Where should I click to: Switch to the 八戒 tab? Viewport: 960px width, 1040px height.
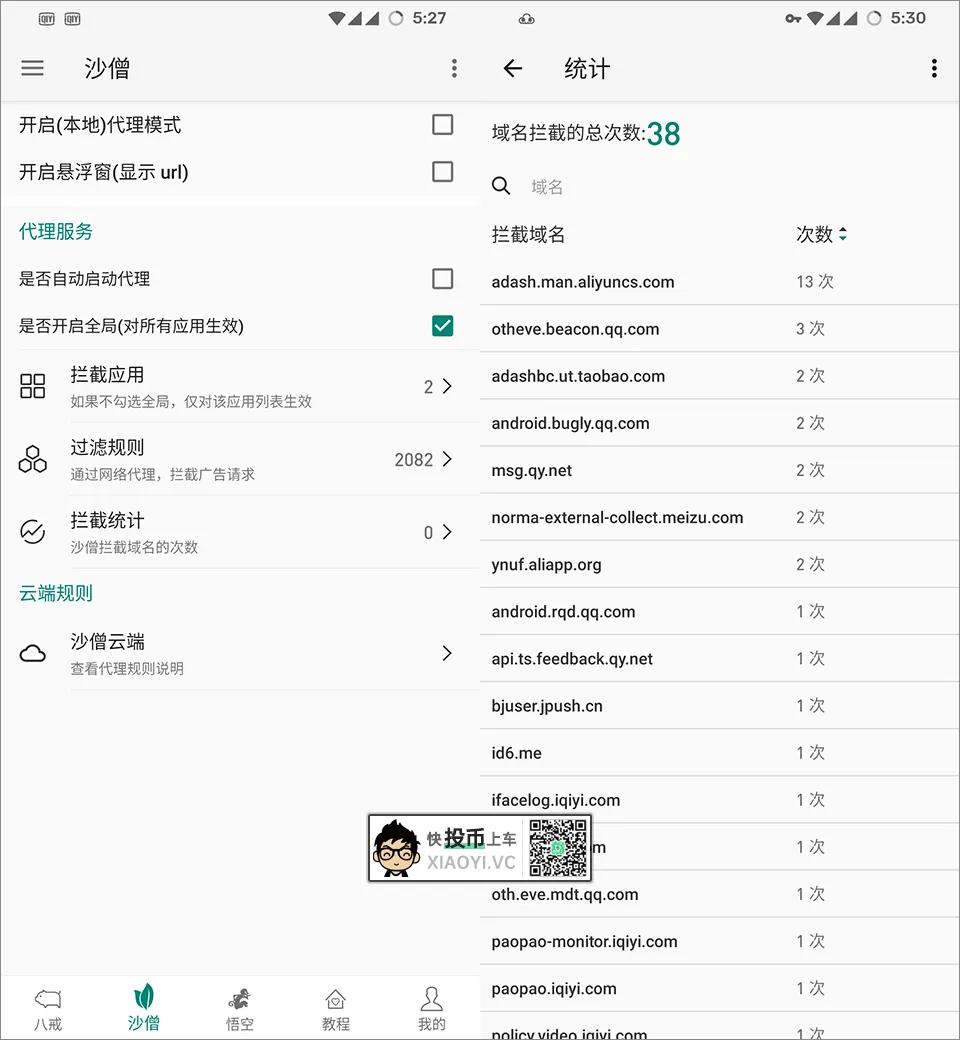point(48,1009)
